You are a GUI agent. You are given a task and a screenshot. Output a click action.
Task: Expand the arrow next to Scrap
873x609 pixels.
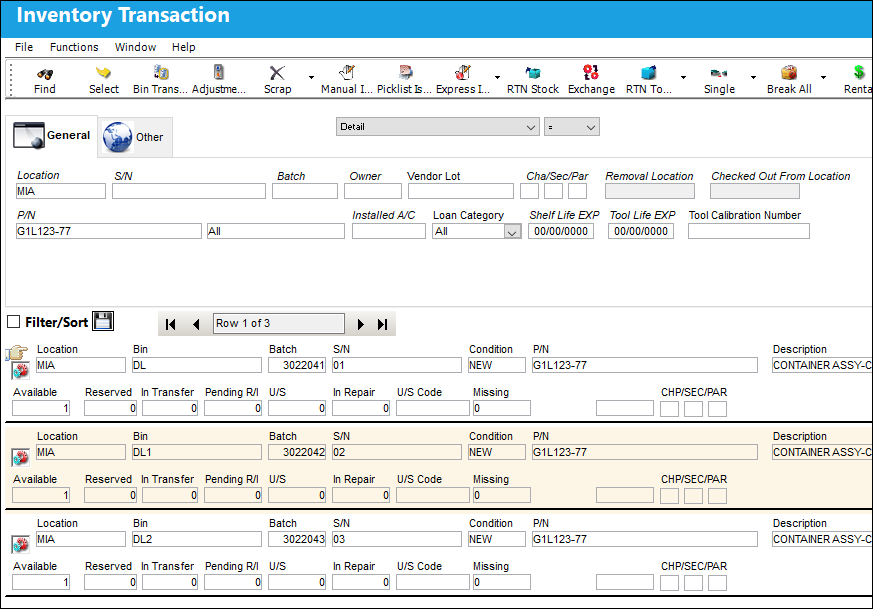pyautogui.click(x=311, y=78)
